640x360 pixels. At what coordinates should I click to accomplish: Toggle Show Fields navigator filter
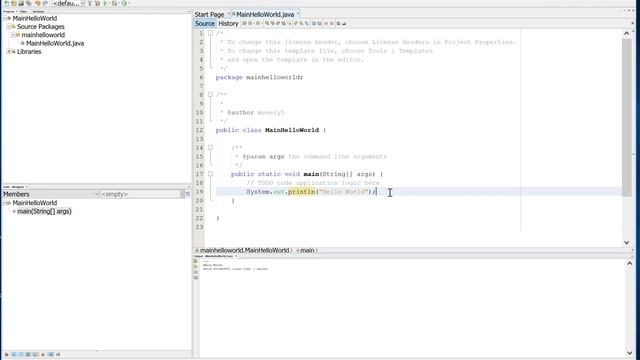click(13, 355)
